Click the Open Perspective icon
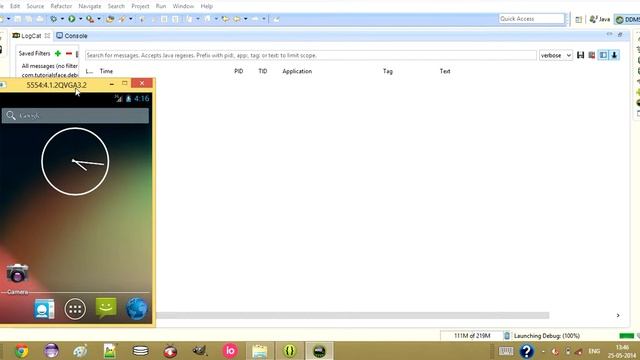 (578, 19)
